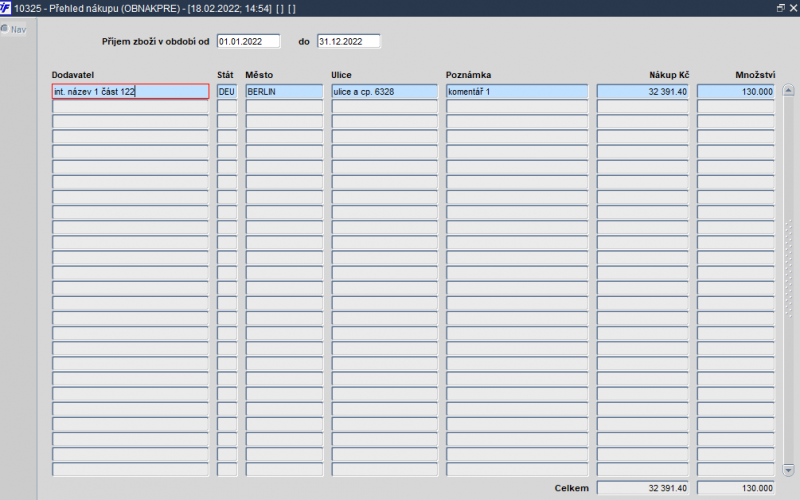Select the Dodavatel field 'int. název 1 část 122'
The width and height of the screenshot is (800, 500).
(x=130, y=91)
